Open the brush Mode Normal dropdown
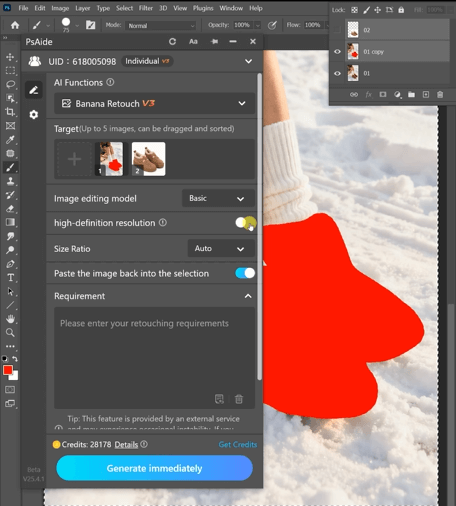This screenshot has height=506, width=456. point(161,26)
